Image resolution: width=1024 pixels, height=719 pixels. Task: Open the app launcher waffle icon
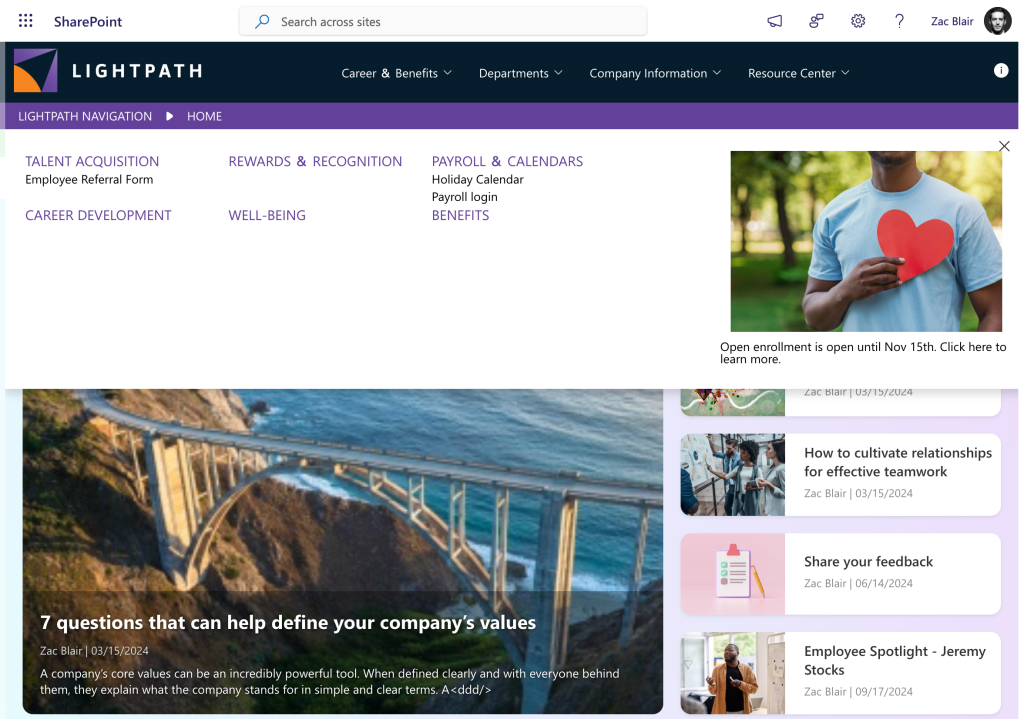(26, 21)
